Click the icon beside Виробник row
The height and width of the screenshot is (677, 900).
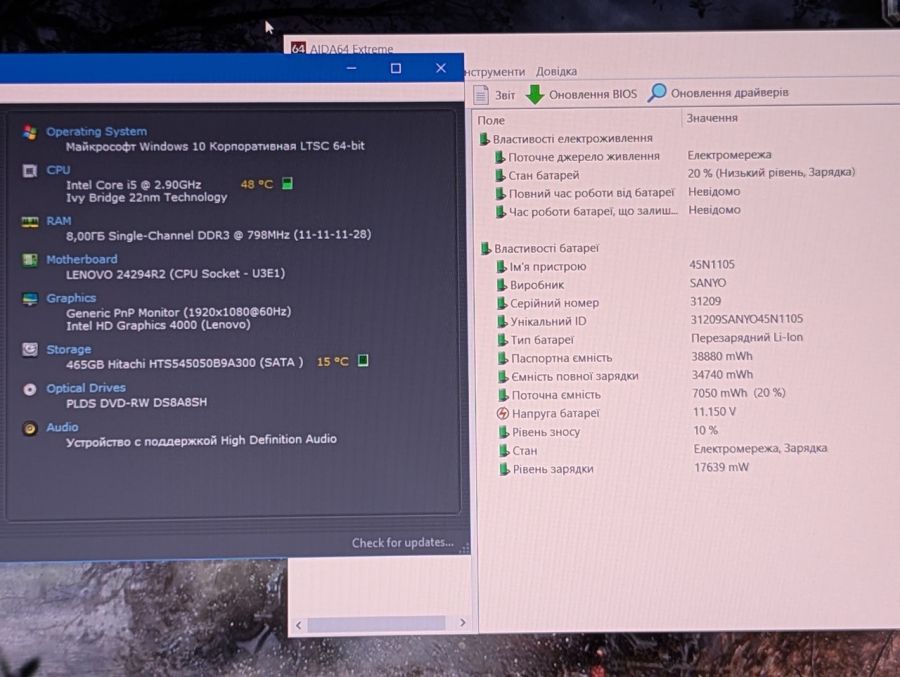click(x=502, y=284)
